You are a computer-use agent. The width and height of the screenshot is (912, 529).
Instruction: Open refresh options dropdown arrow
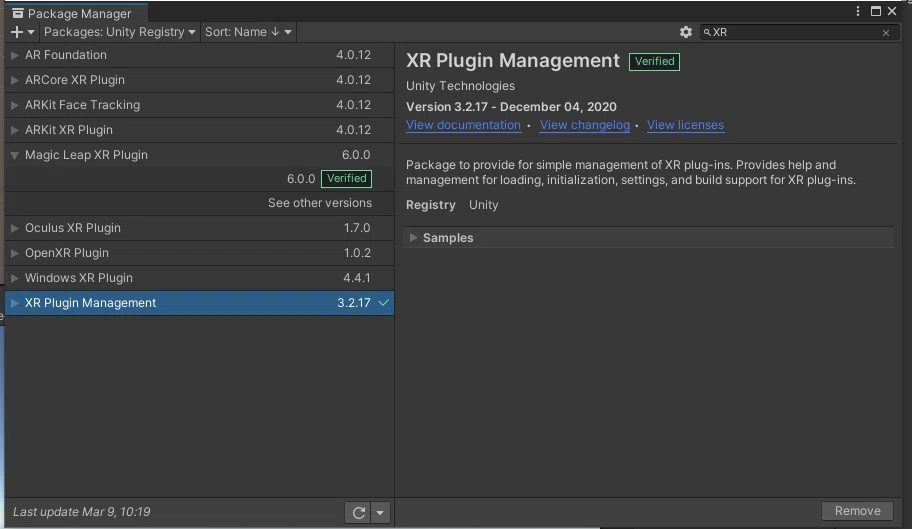pos(380,512)
